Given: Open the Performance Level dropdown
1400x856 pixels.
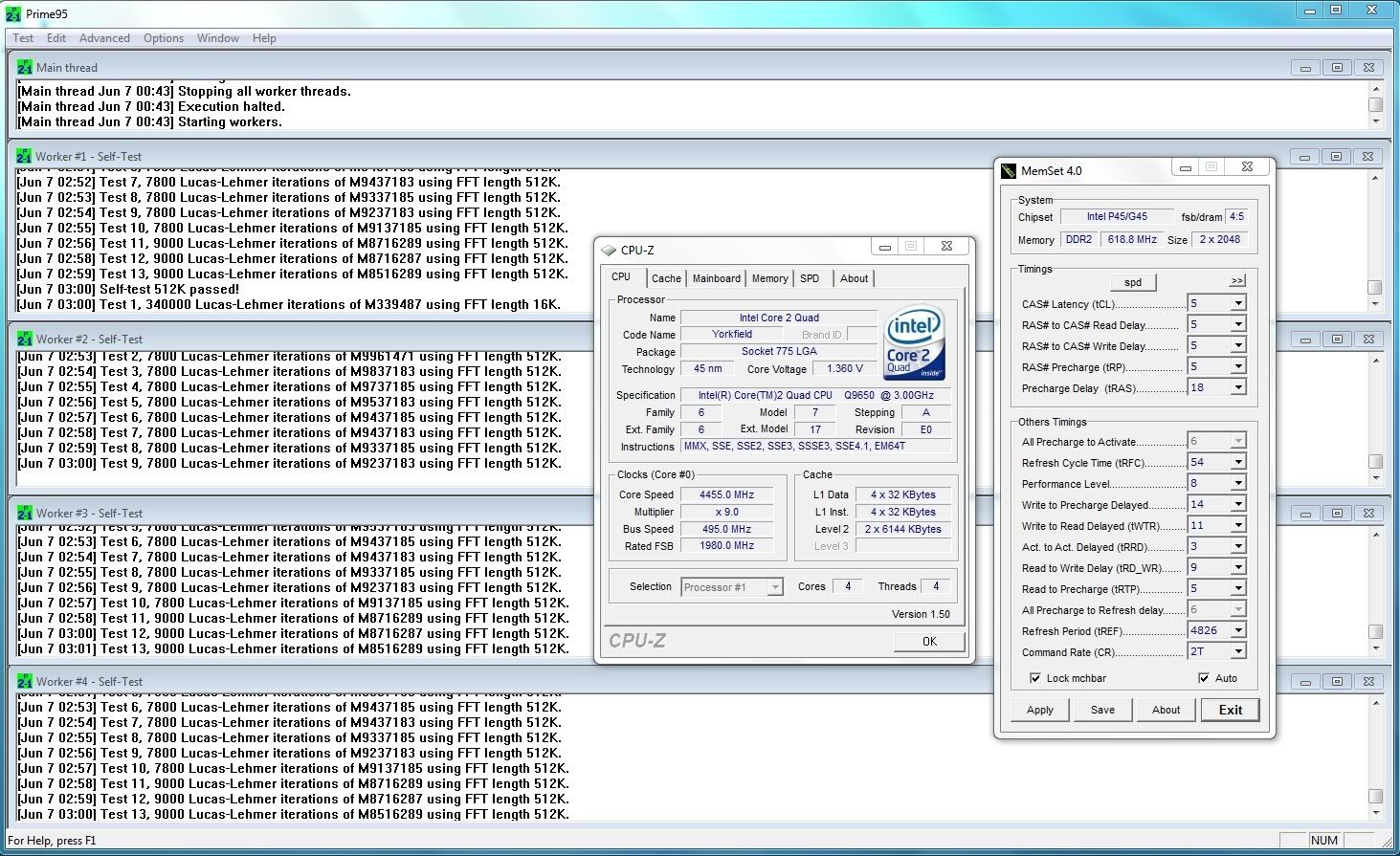Looking at the screenshot, I should [1238, 483].
